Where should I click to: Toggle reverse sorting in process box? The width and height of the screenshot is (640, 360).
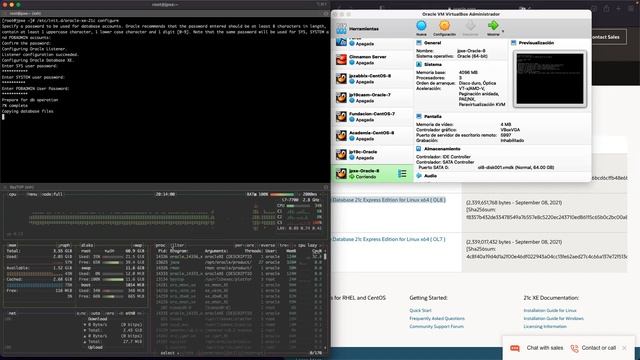(268, 245)
